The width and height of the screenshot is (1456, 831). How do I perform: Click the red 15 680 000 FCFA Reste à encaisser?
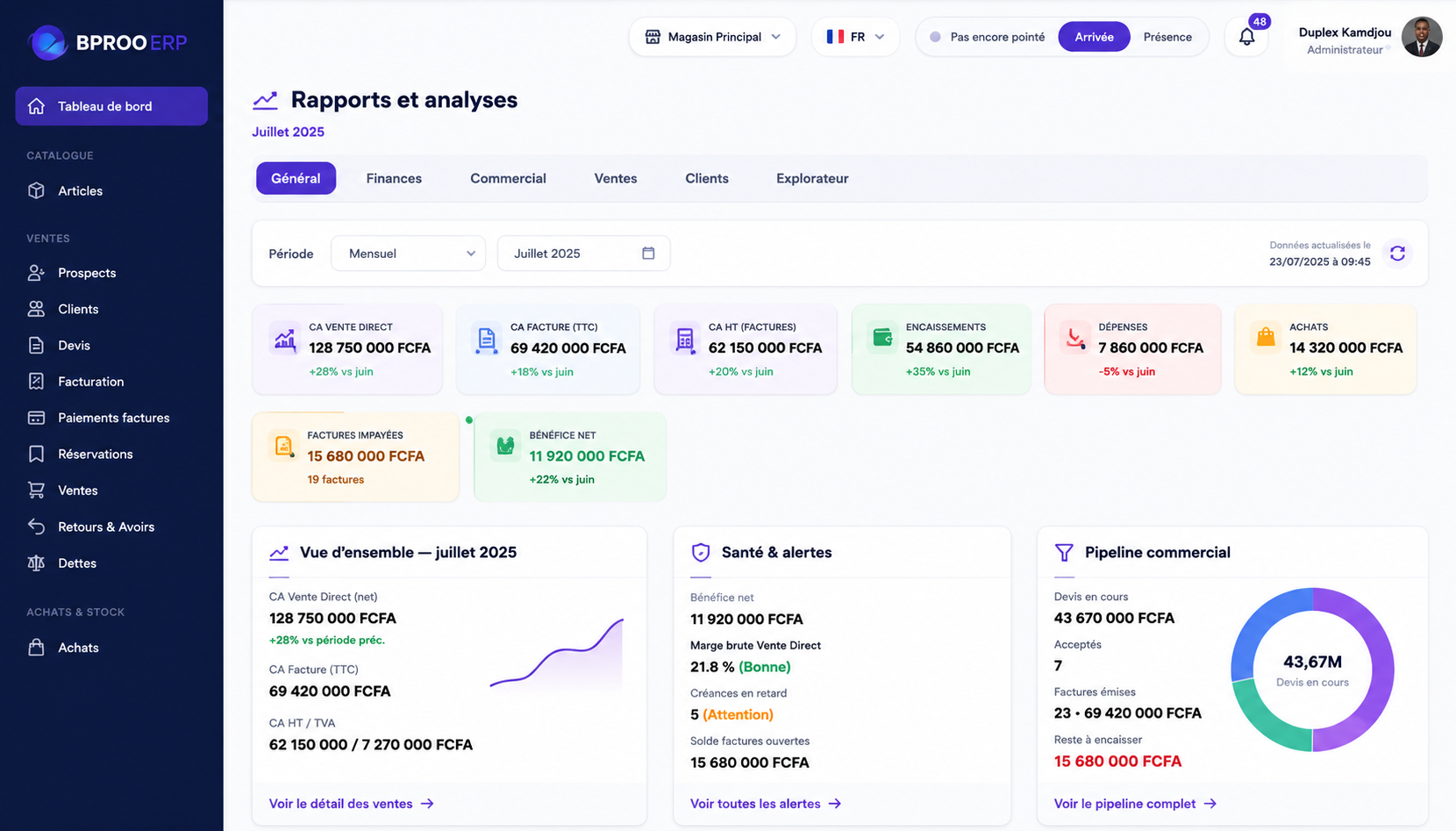(x=1117, y=762)
